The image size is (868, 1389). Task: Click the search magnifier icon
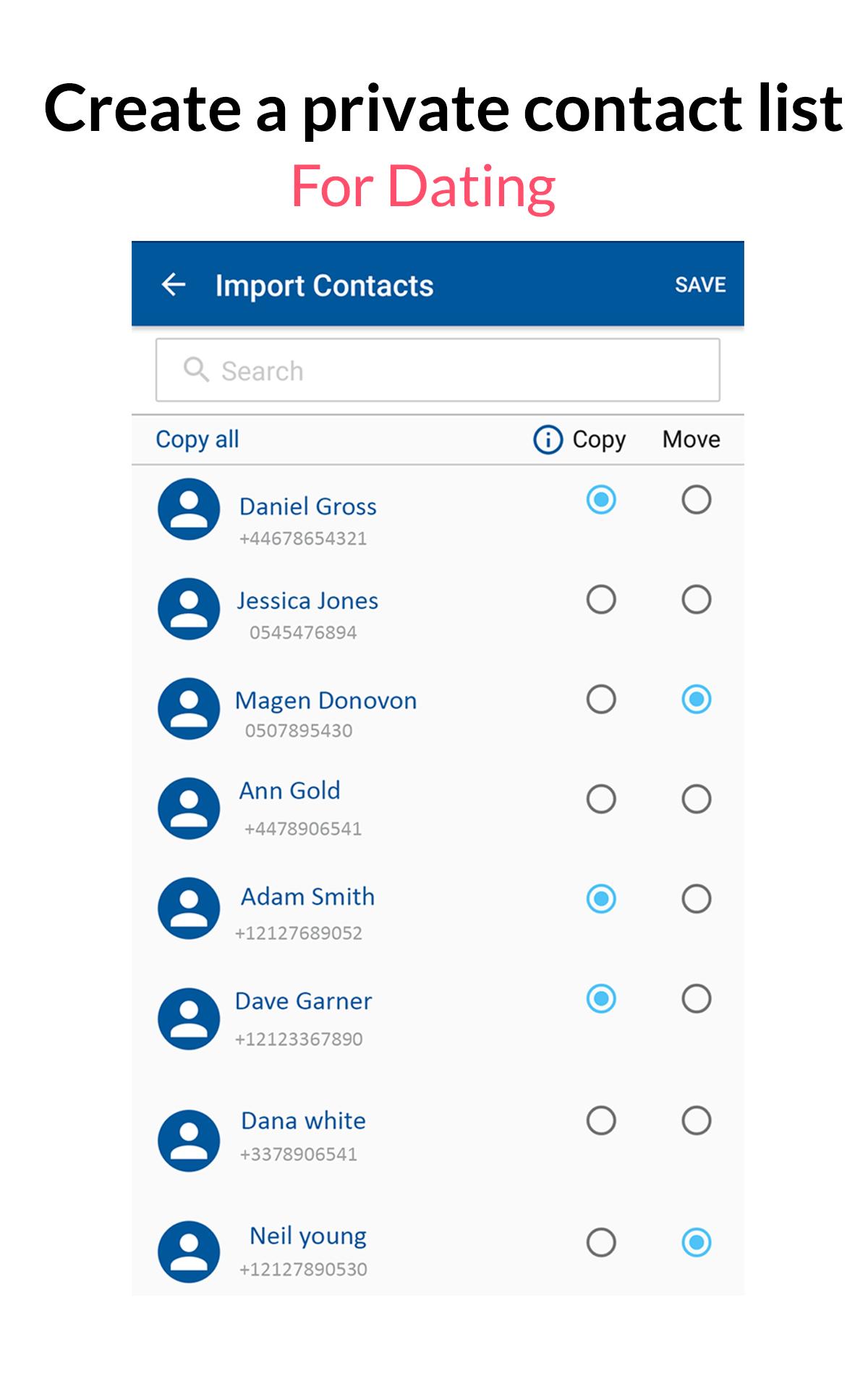click(x=195, y=370)
